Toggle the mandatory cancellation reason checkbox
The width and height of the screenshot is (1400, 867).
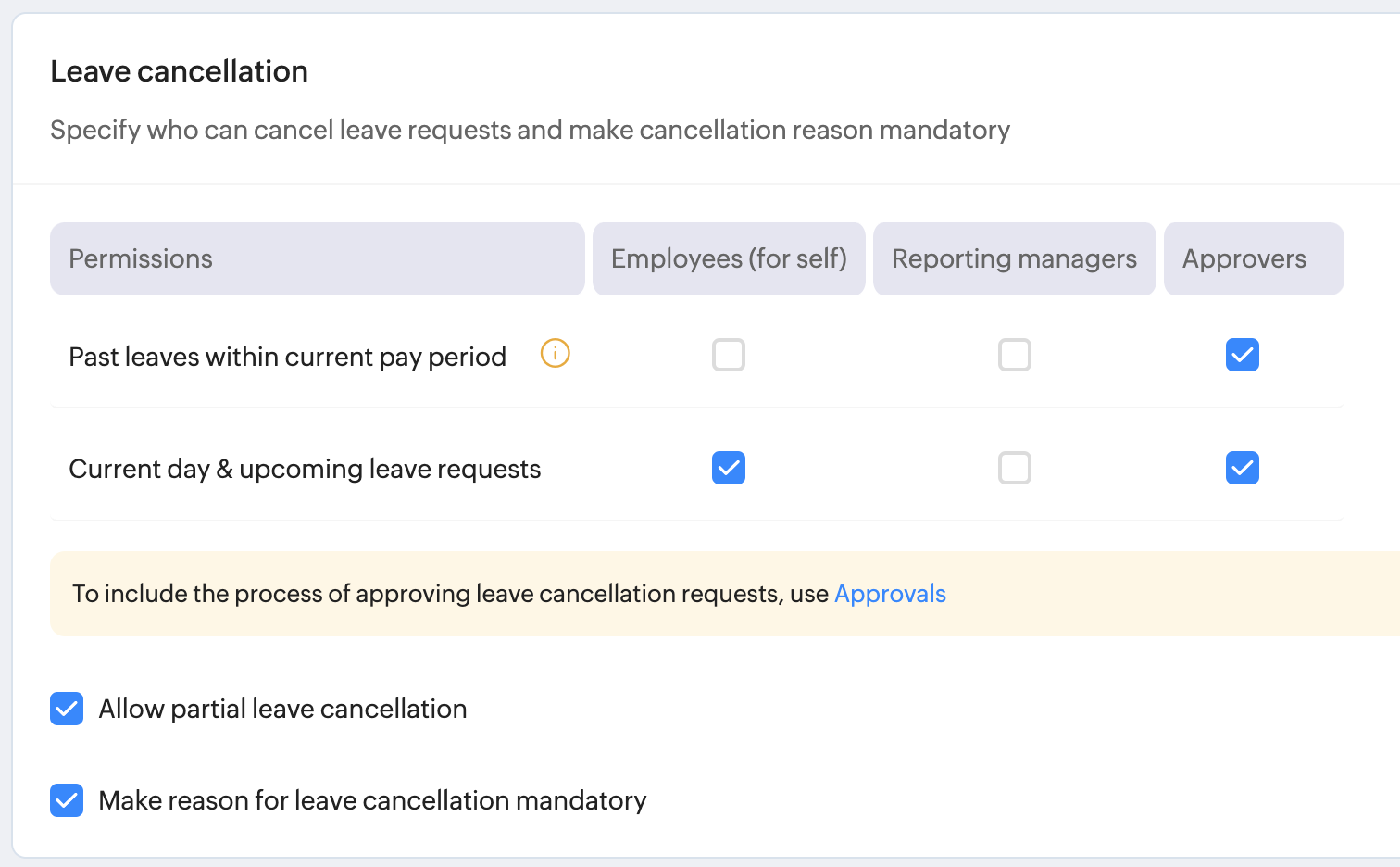point(67,800)
